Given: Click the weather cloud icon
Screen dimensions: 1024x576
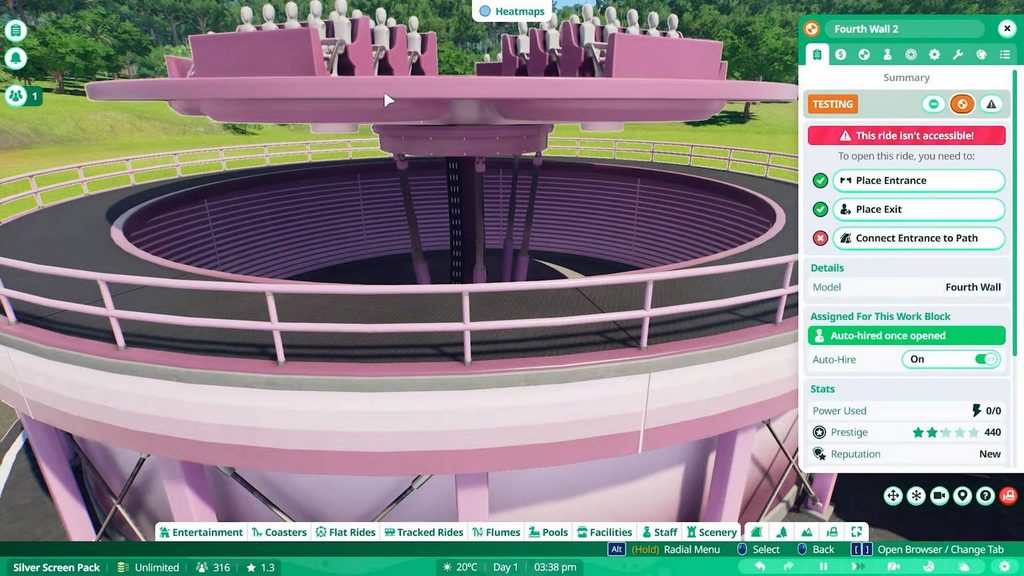Looking at the screenshot, I should click(964, 566).
